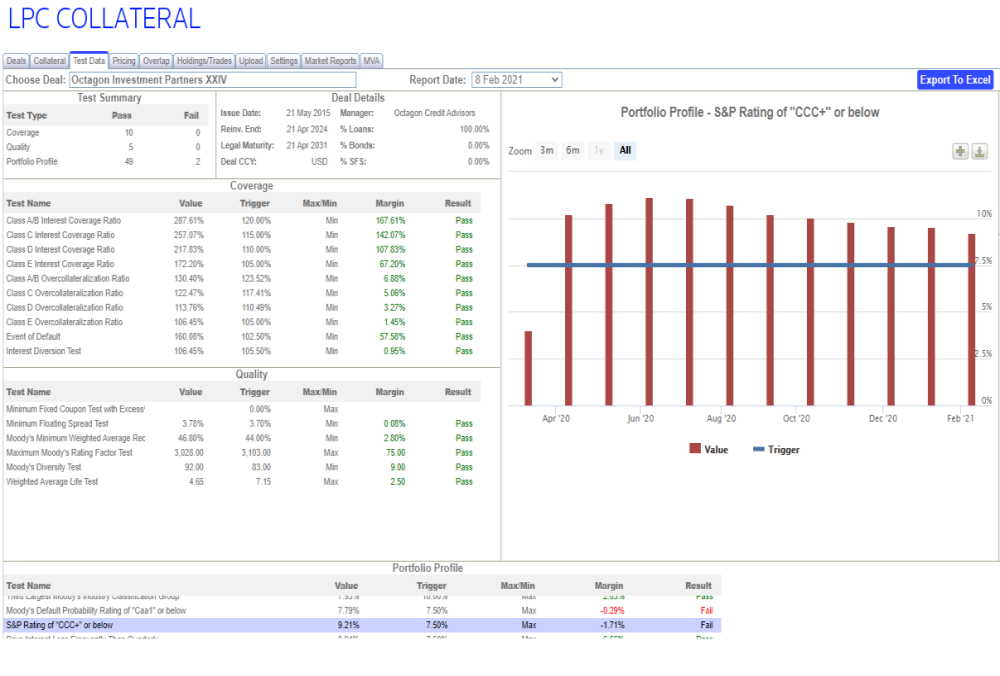The image size is (1000, 676).
Task: Open the Market Reports tab
Action: (x=330, y=61)
